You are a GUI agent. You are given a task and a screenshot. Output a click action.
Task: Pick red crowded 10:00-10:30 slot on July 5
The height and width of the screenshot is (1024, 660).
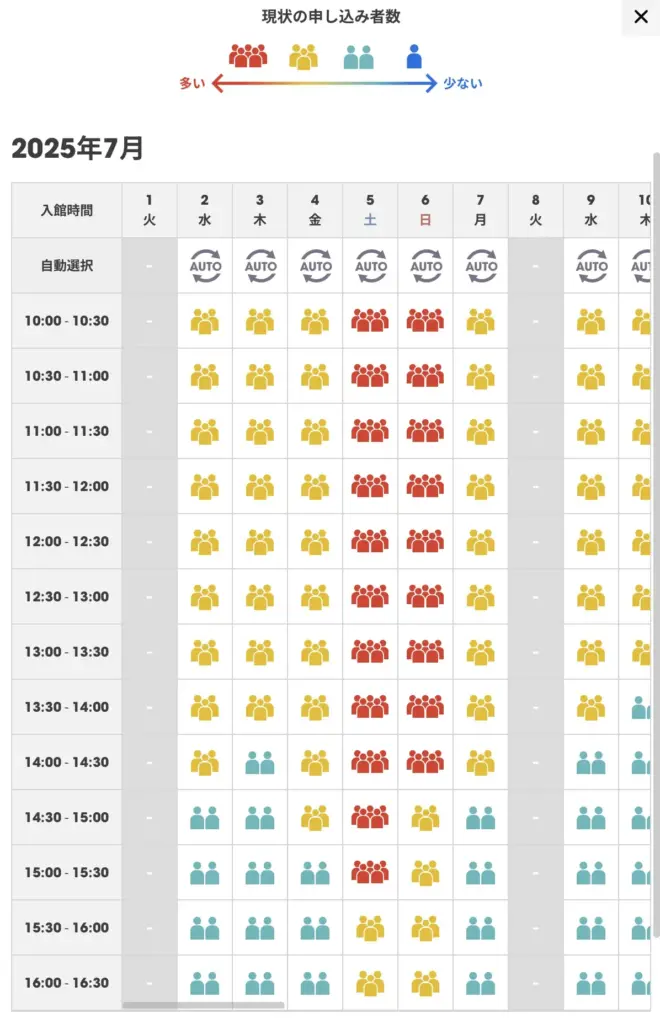tap(370, 321)
